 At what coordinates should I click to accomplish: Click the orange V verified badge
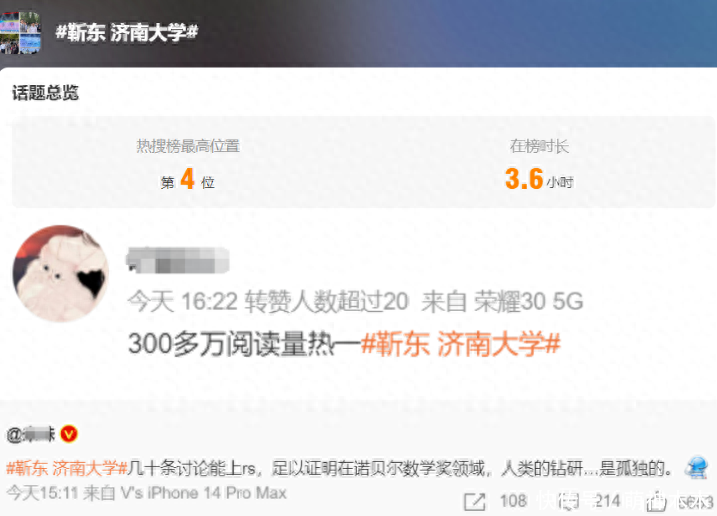click(x=69, y=434)
